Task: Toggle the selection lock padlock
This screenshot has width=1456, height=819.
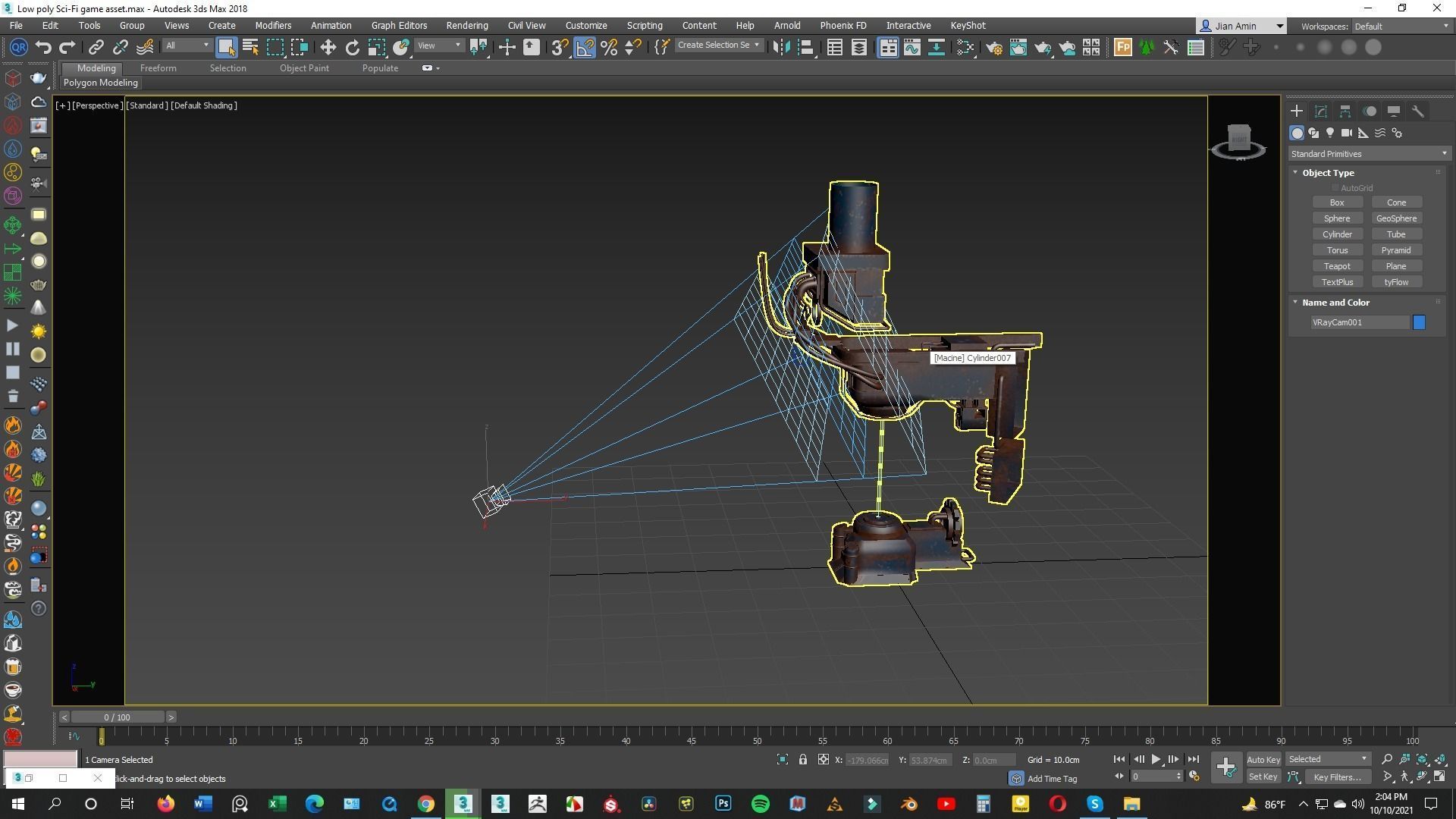Action: point(802,759)
